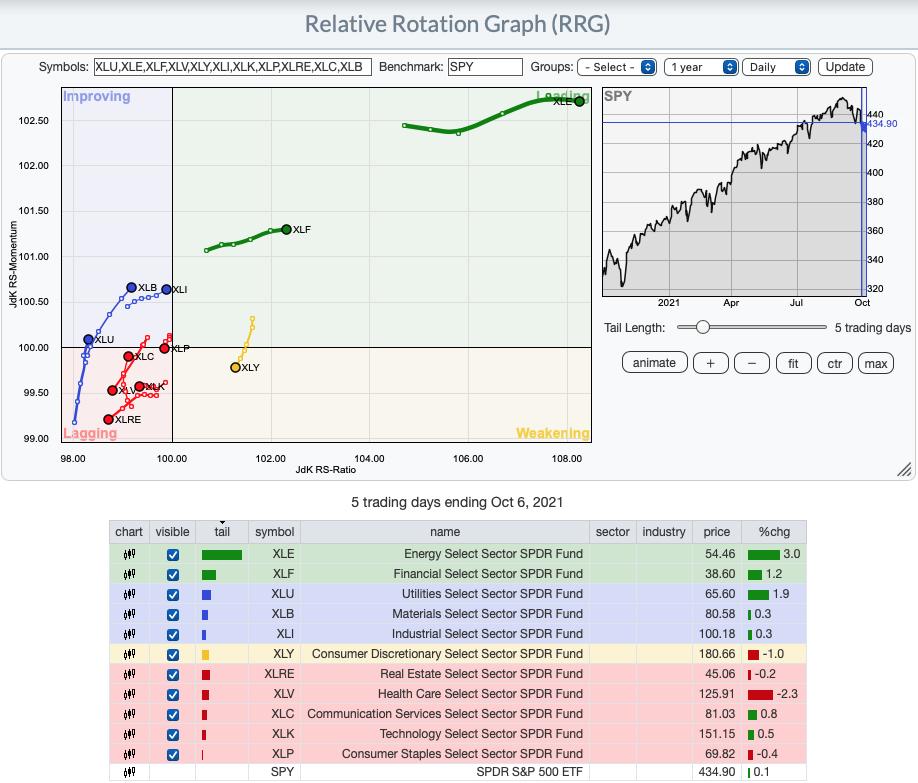Open the SPY row chart icon
This screenshot has width=918, height=783.
129,772
